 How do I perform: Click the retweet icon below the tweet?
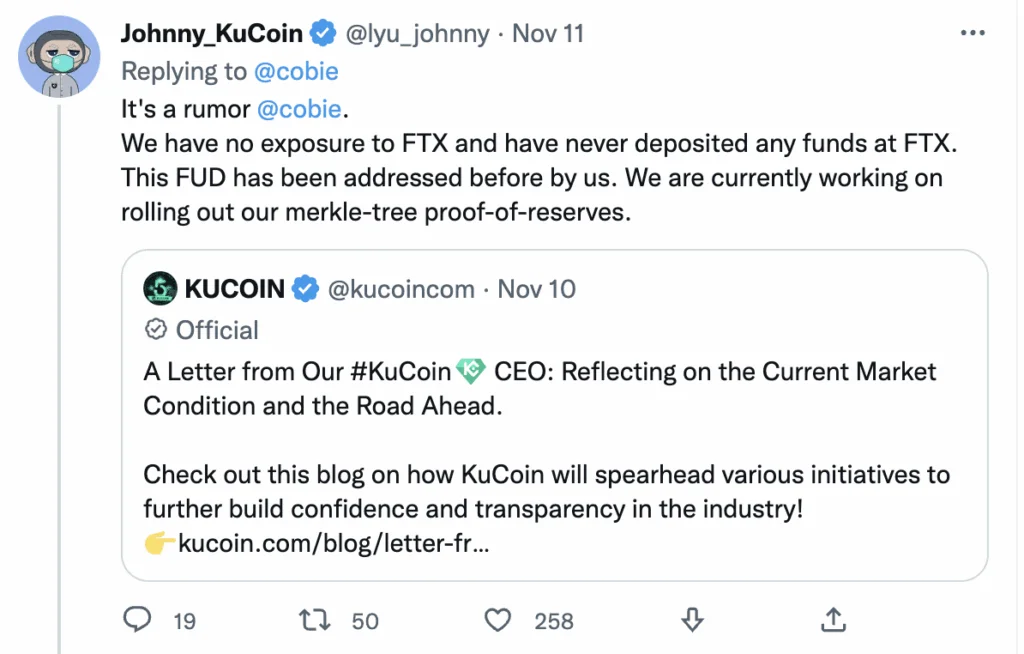[x=313, y=620]
